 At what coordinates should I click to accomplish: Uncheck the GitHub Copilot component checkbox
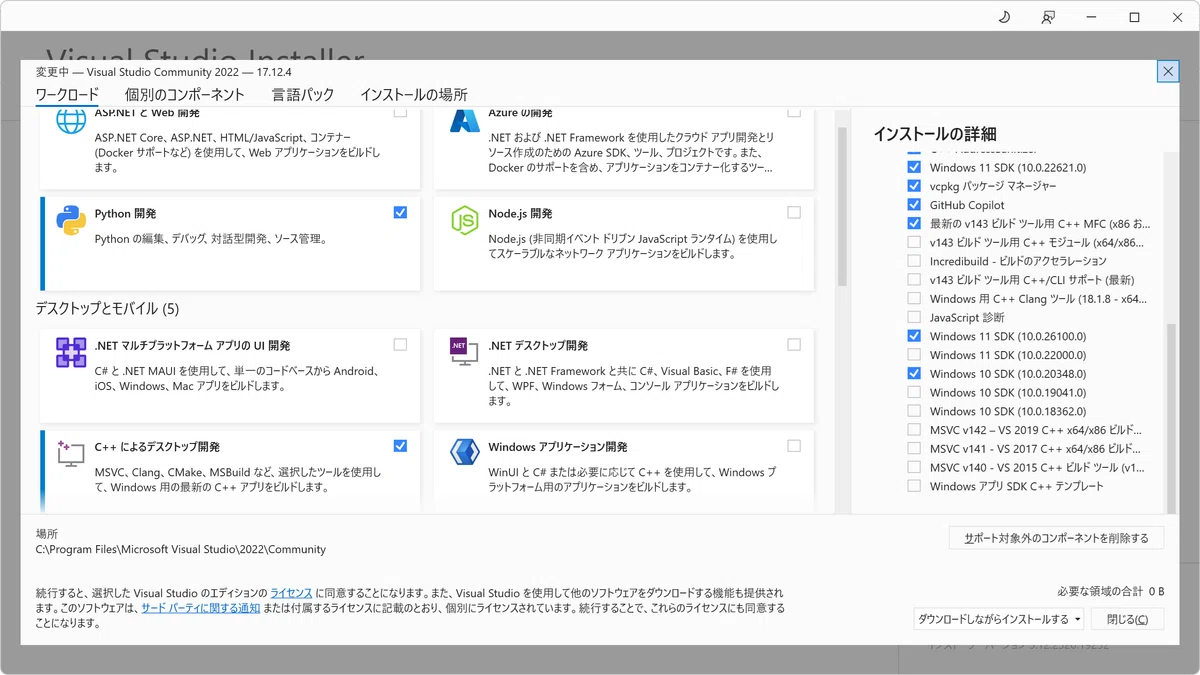[914, 205]
